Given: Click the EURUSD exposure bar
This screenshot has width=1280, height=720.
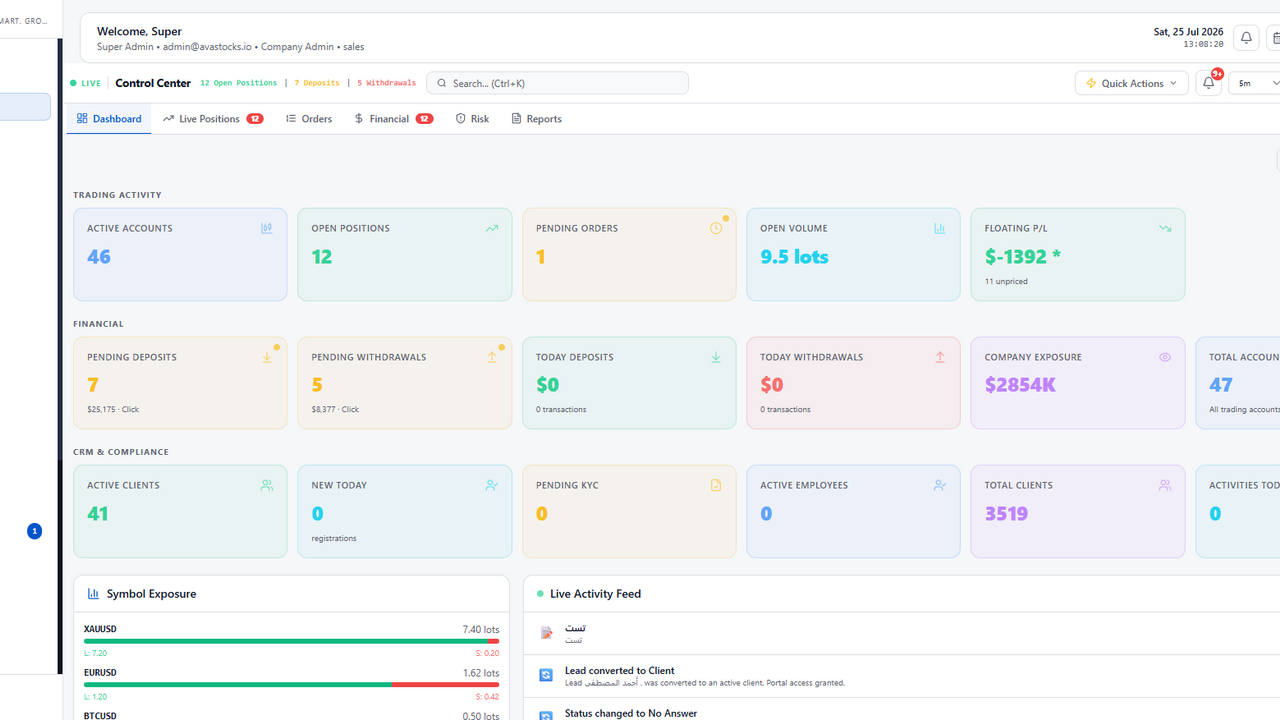Looking at the screenshot, I should (x=292, y=685).
